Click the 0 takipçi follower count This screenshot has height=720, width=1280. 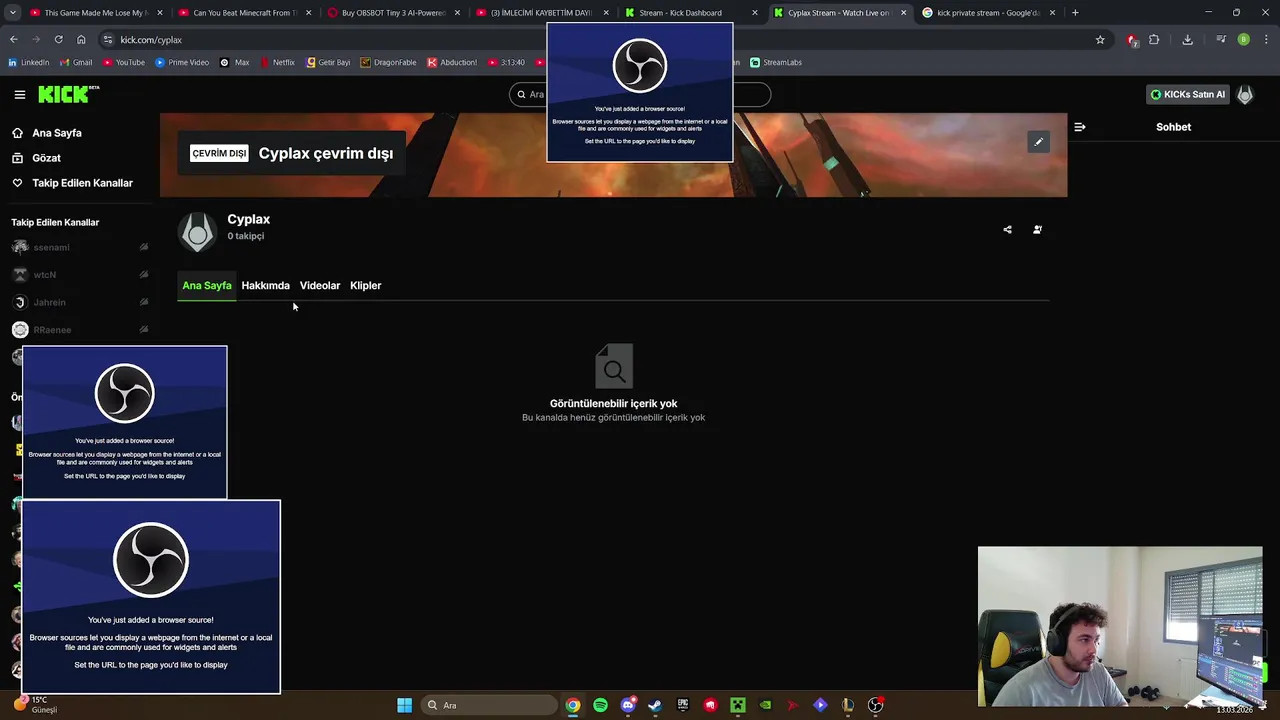coord(245,236)
